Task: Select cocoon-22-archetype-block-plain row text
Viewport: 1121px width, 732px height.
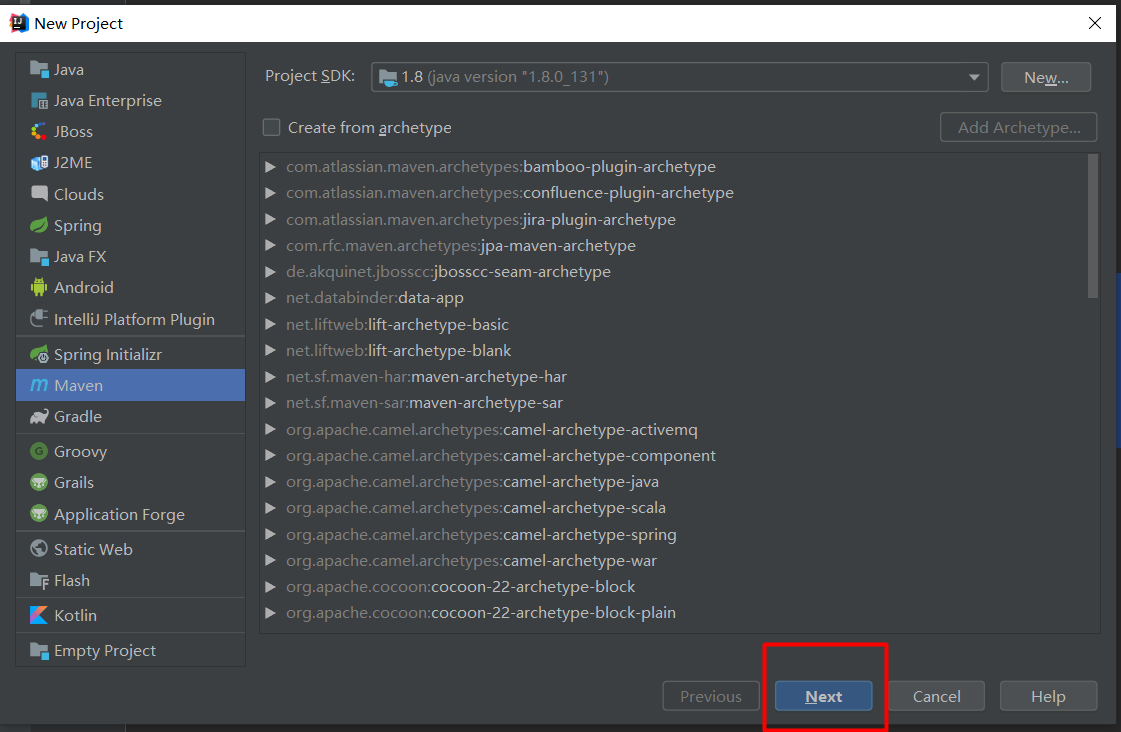Action: click(x=481, y=613)
